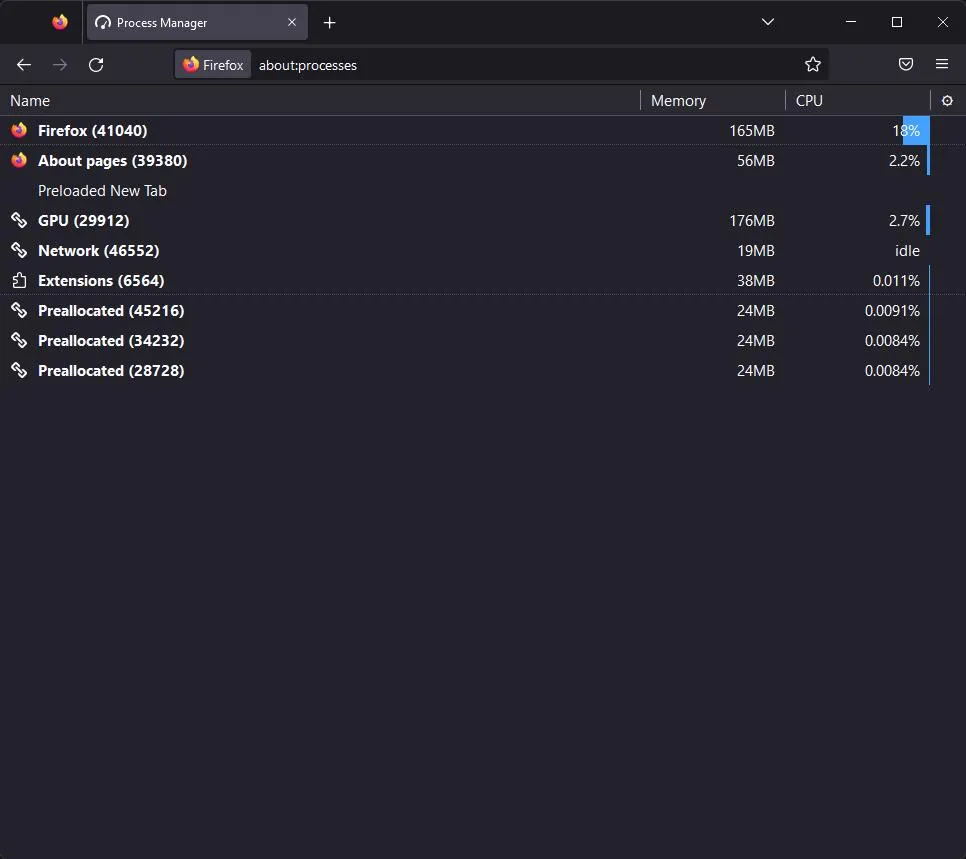The image size is (966, 859).
Task: Select the GPU (29912) process name
Action: click(84, 221)
